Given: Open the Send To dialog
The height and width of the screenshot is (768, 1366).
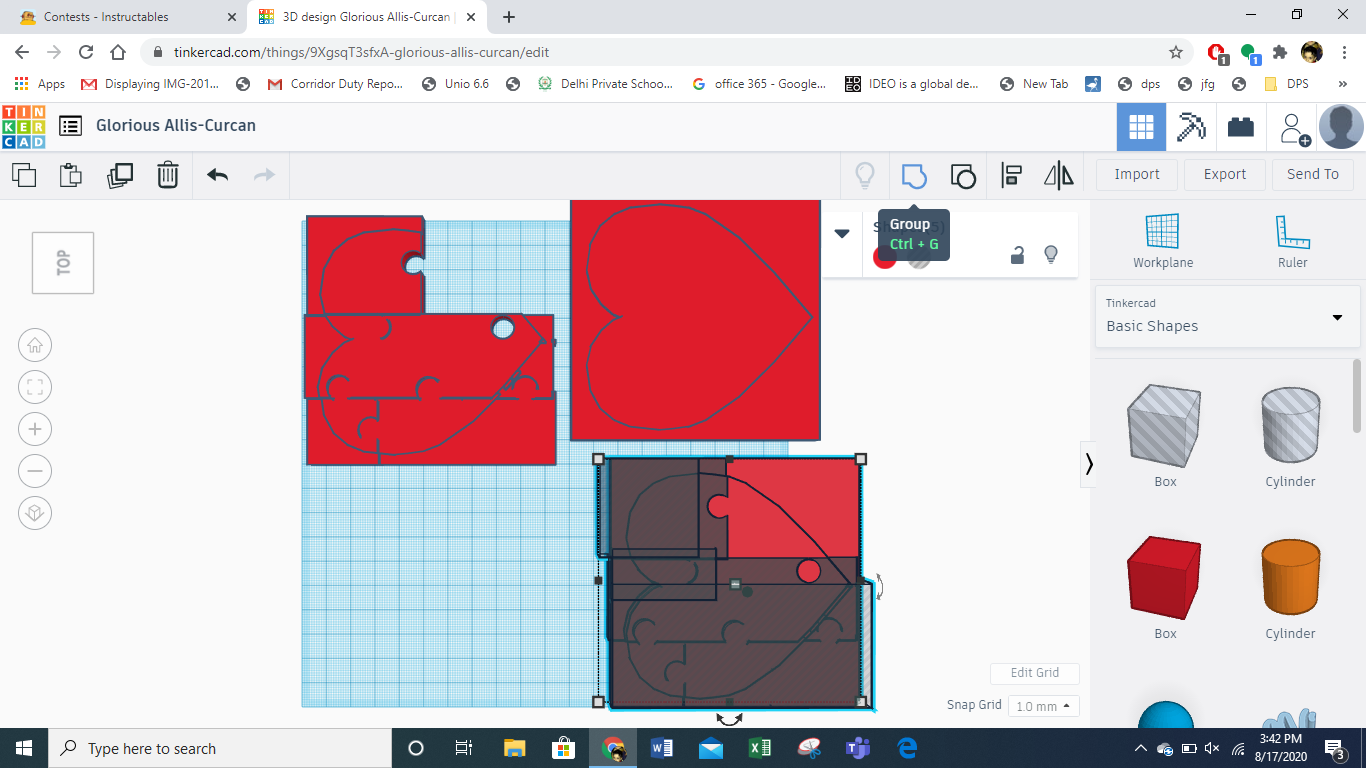Looking at the screenshot, I should point(1313,174).
